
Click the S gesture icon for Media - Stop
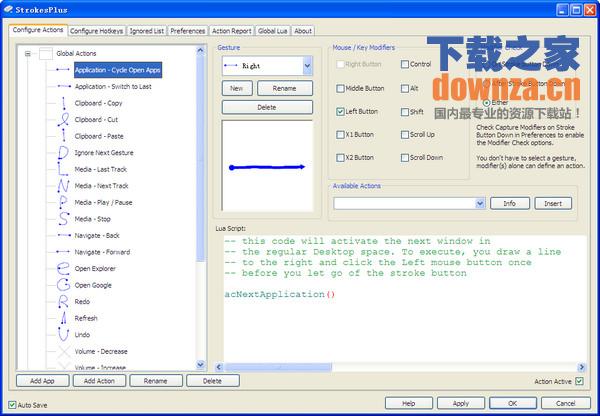(x=64, y=219)
